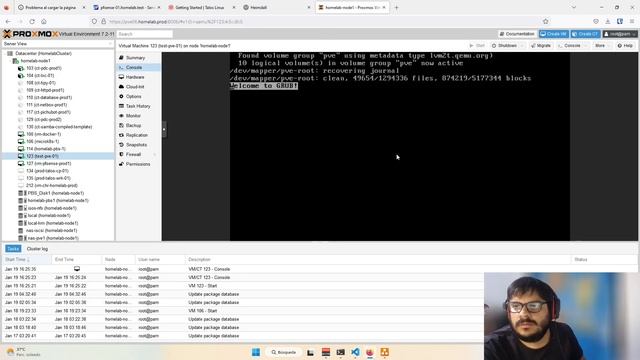Open the Summary panel of VM 123
The width and height of the screenshot is (640, 360).
tap(135, 58)
